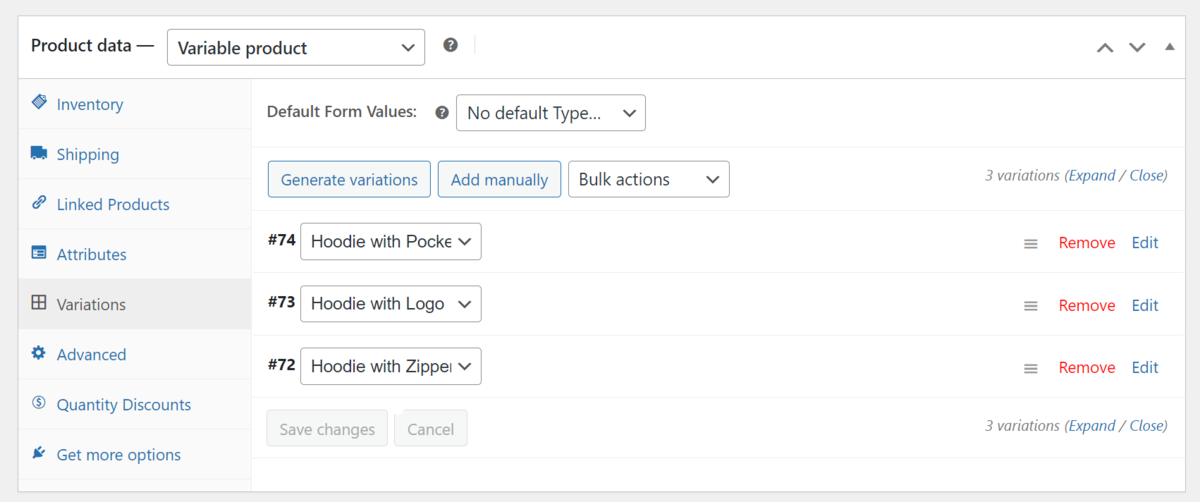This screenshot has height=502, width=1200.
Task: Open the Get more options tab
Action: click(x=135, y=454)
